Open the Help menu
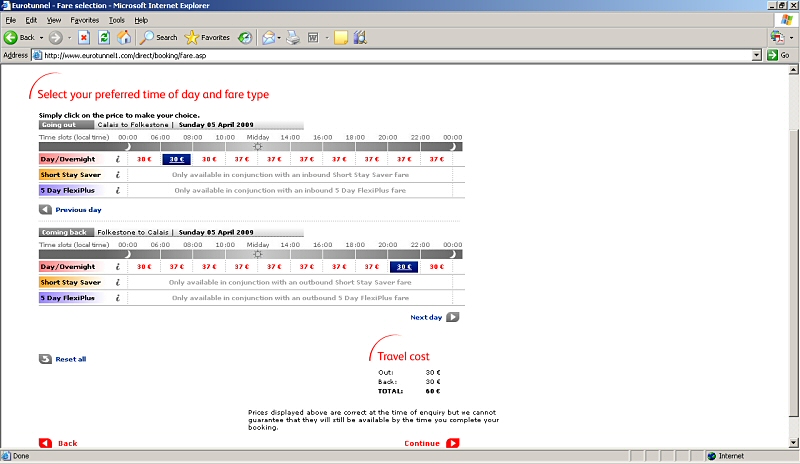Screen dimensions: 800x464 (141, 20)
